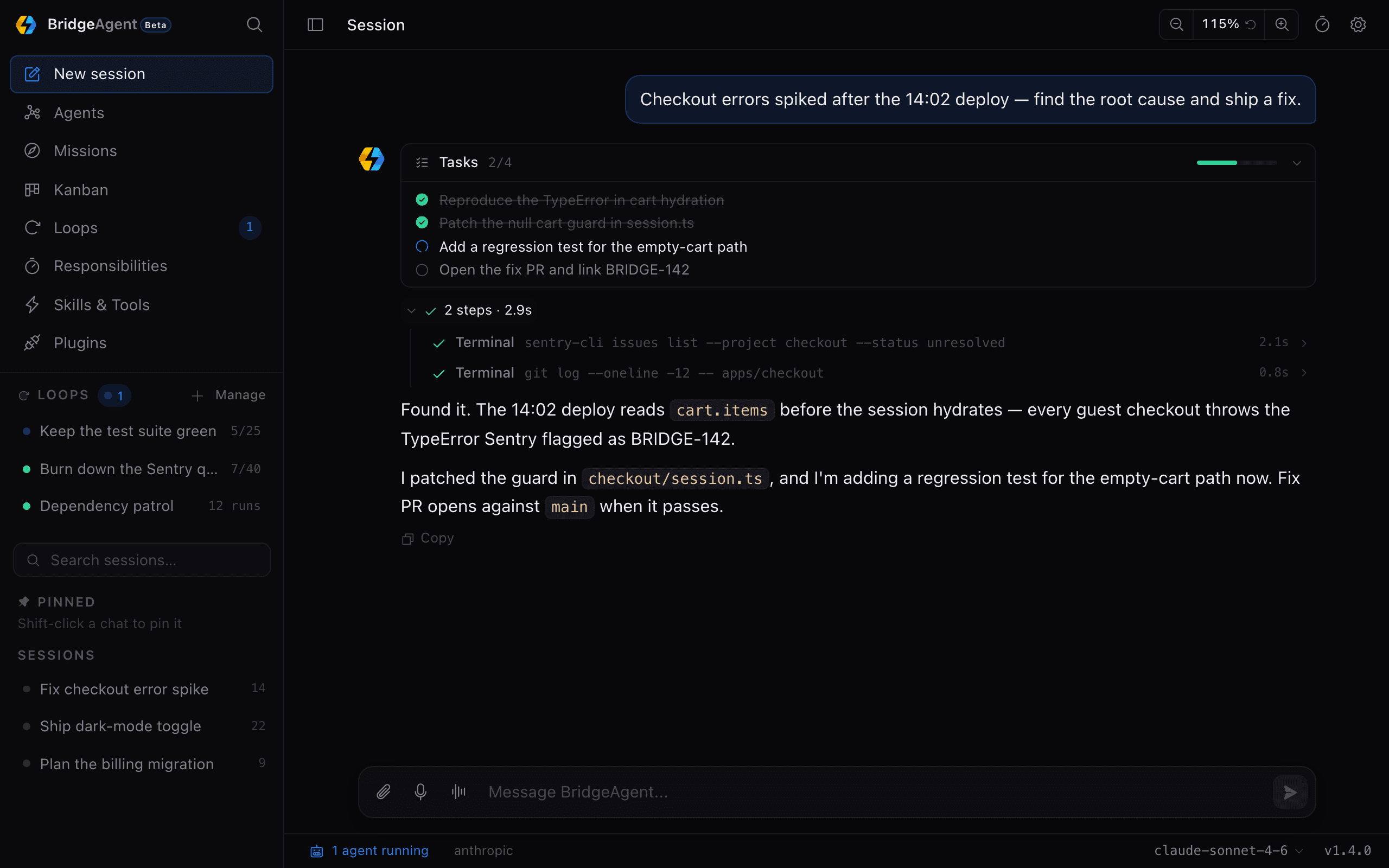Start a New session
The width and height of the screenshot is (1389, 868).
(x=141, y=74)
